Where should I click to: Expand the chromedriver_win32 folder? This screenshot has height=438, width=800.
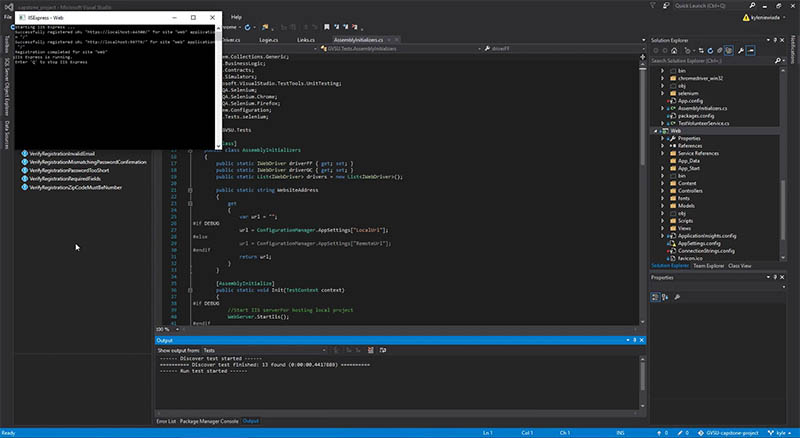[663, 79]
